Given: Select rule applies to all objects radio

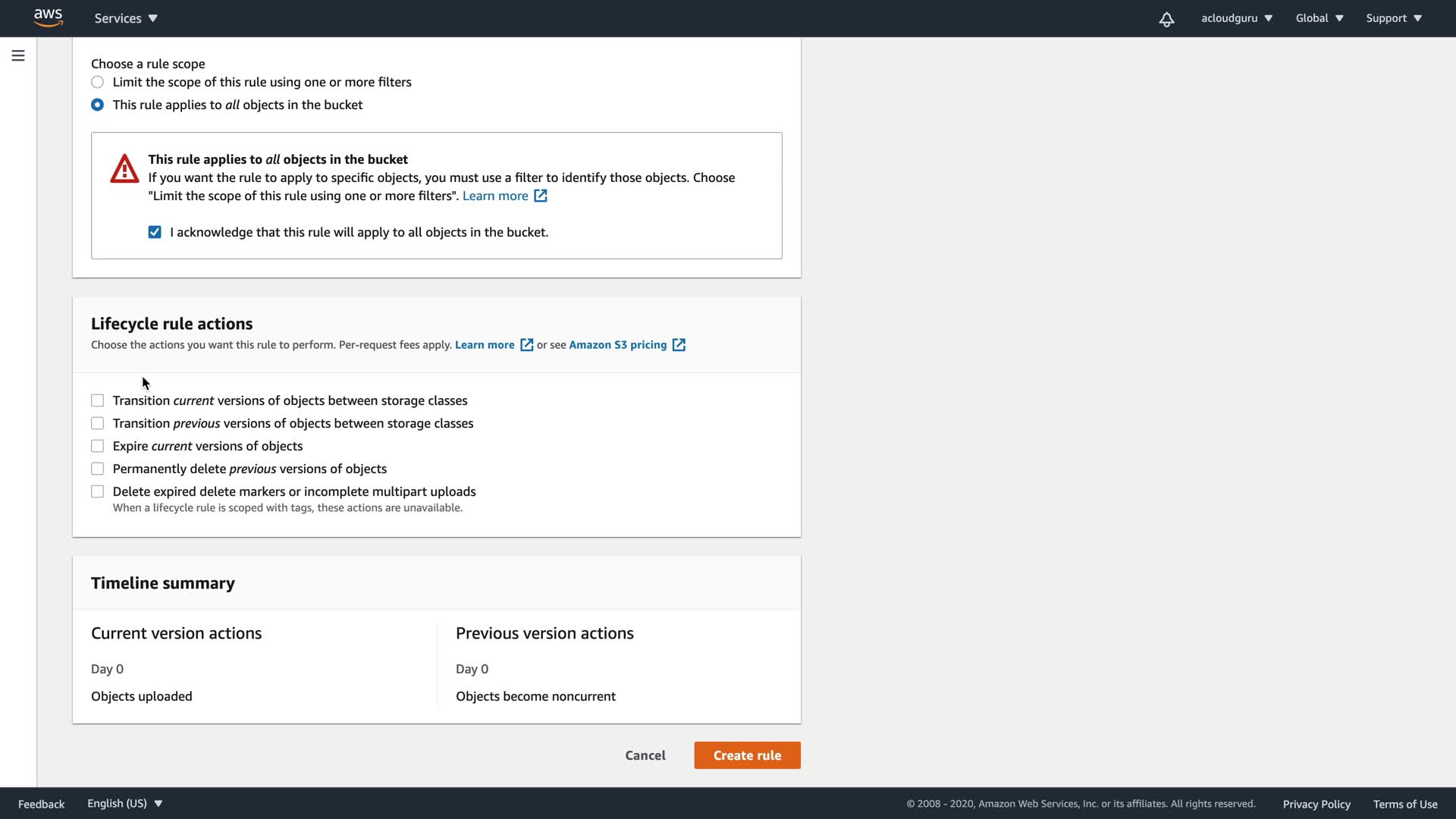Looking at the screenshot, I should [98, 105].
